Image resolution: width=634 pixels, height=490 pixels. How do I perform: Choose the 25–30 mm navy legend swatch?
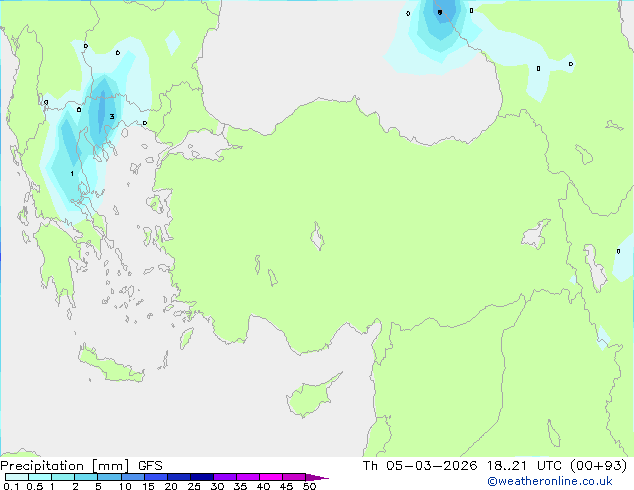tap(201, 477)
